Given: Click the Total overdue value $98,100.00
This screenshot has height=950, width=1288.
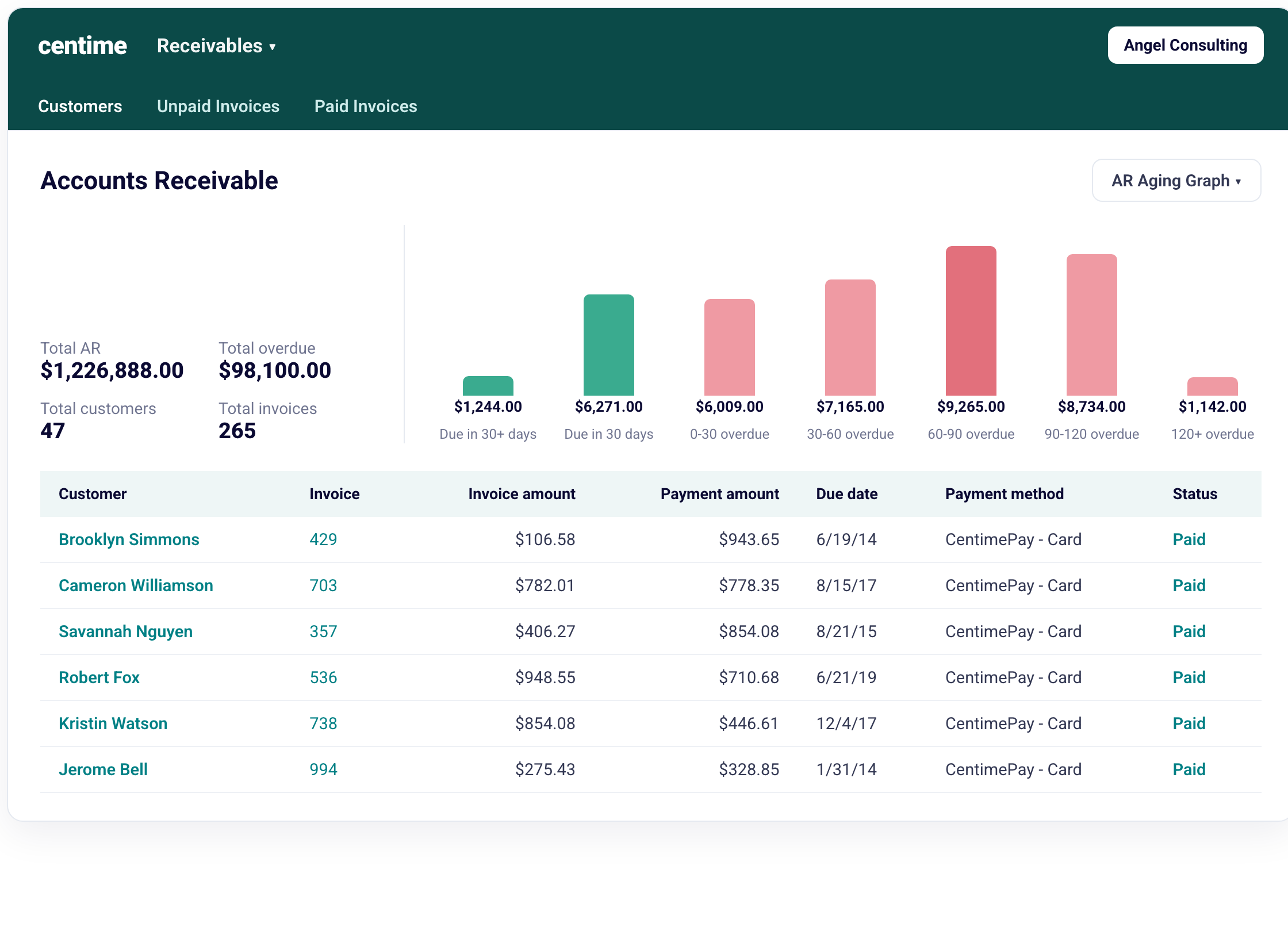Looking at the screenshot, I should point(275,370).
